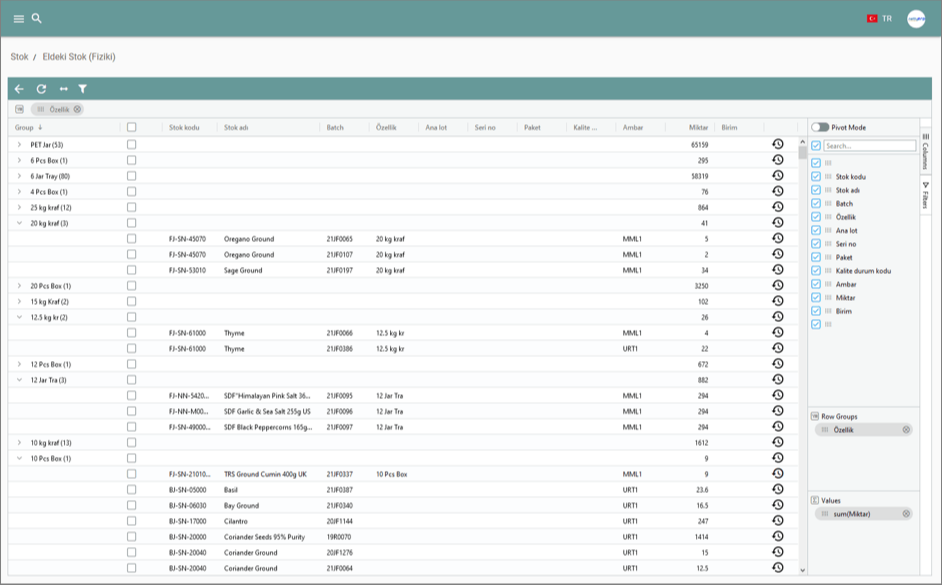Viewport: 942px width, 585px height.
Task: Collapse the 20 kg kraf (3) group
Action: click(x=19, y=223)
